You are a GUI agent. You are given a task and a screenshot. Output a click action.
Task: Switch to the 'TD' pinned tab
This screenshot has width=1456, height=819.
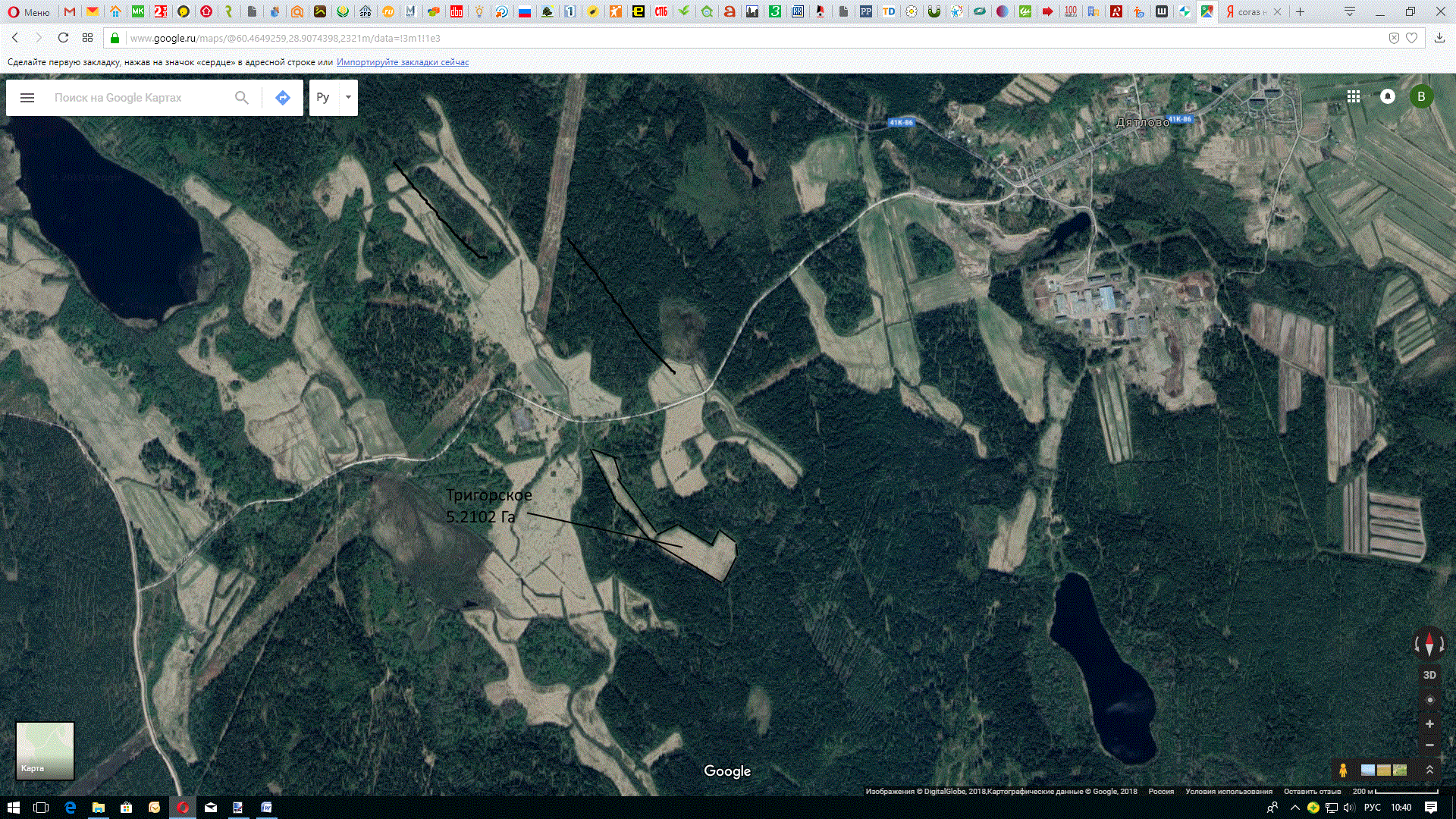coord(889,11)
